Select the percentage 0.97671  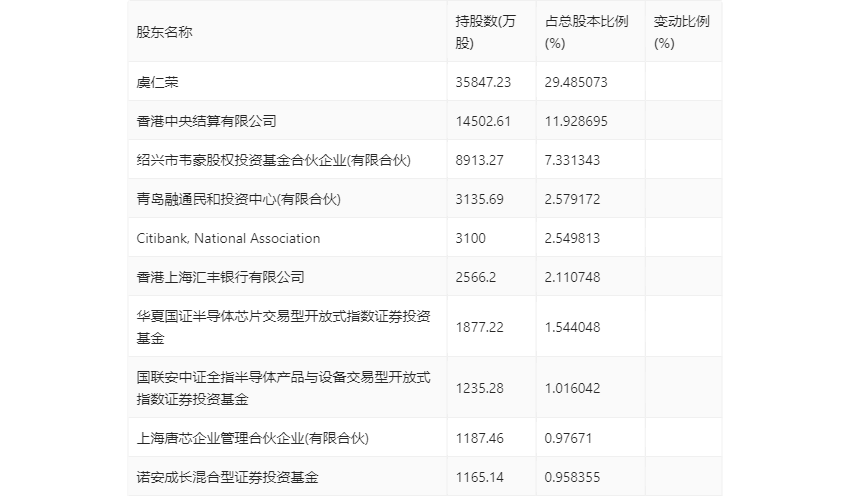click(x=568, y=438)
